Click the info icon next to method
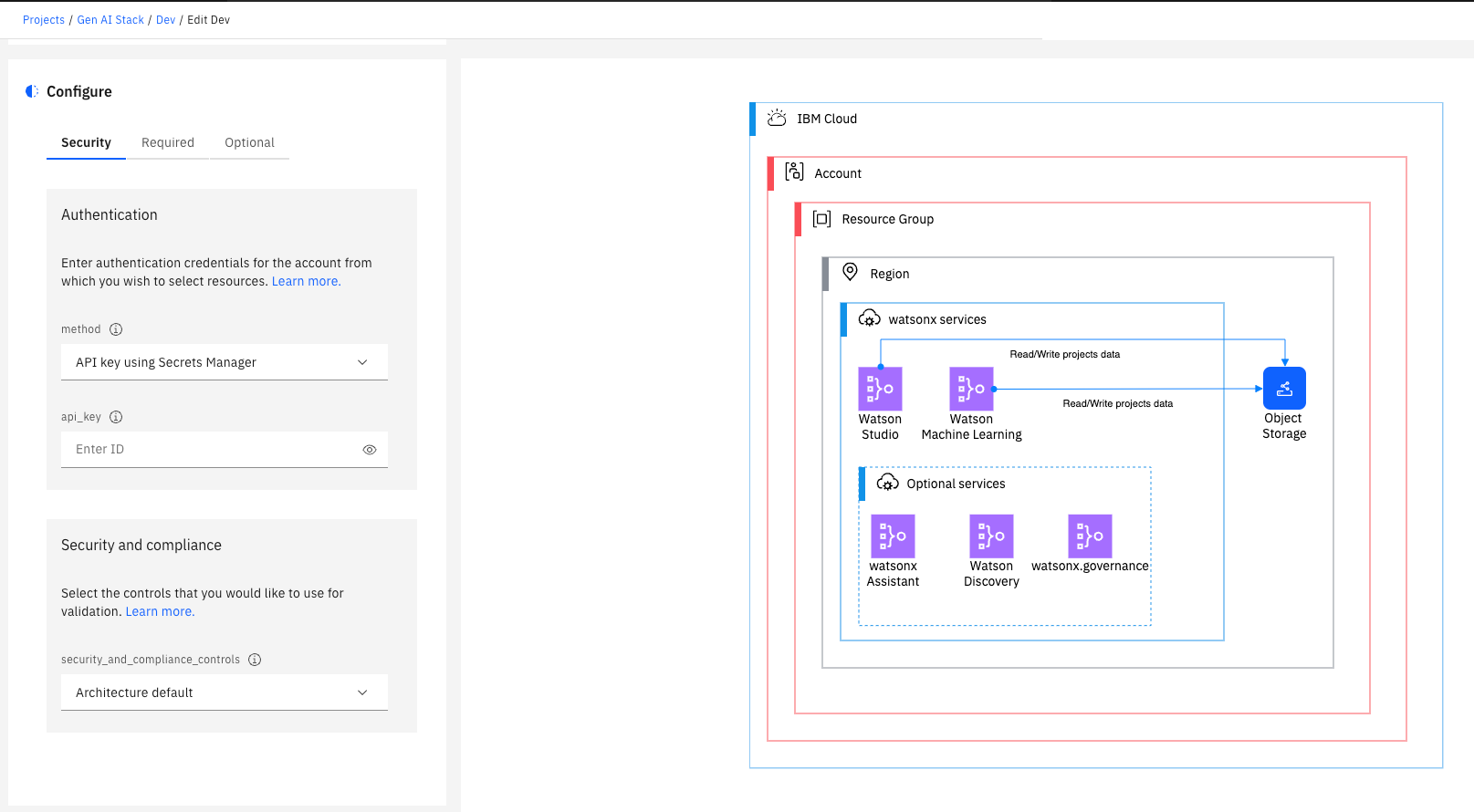The width and height of the screenshot is (1474, 812). click(116, 329)
